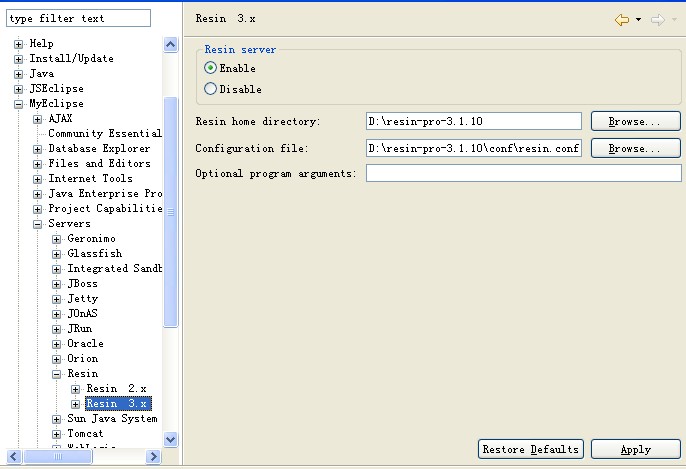Viewport: 686px width, 469px height.
Task: Select Community Essentials in the tree
Action: tap(105, 133)
